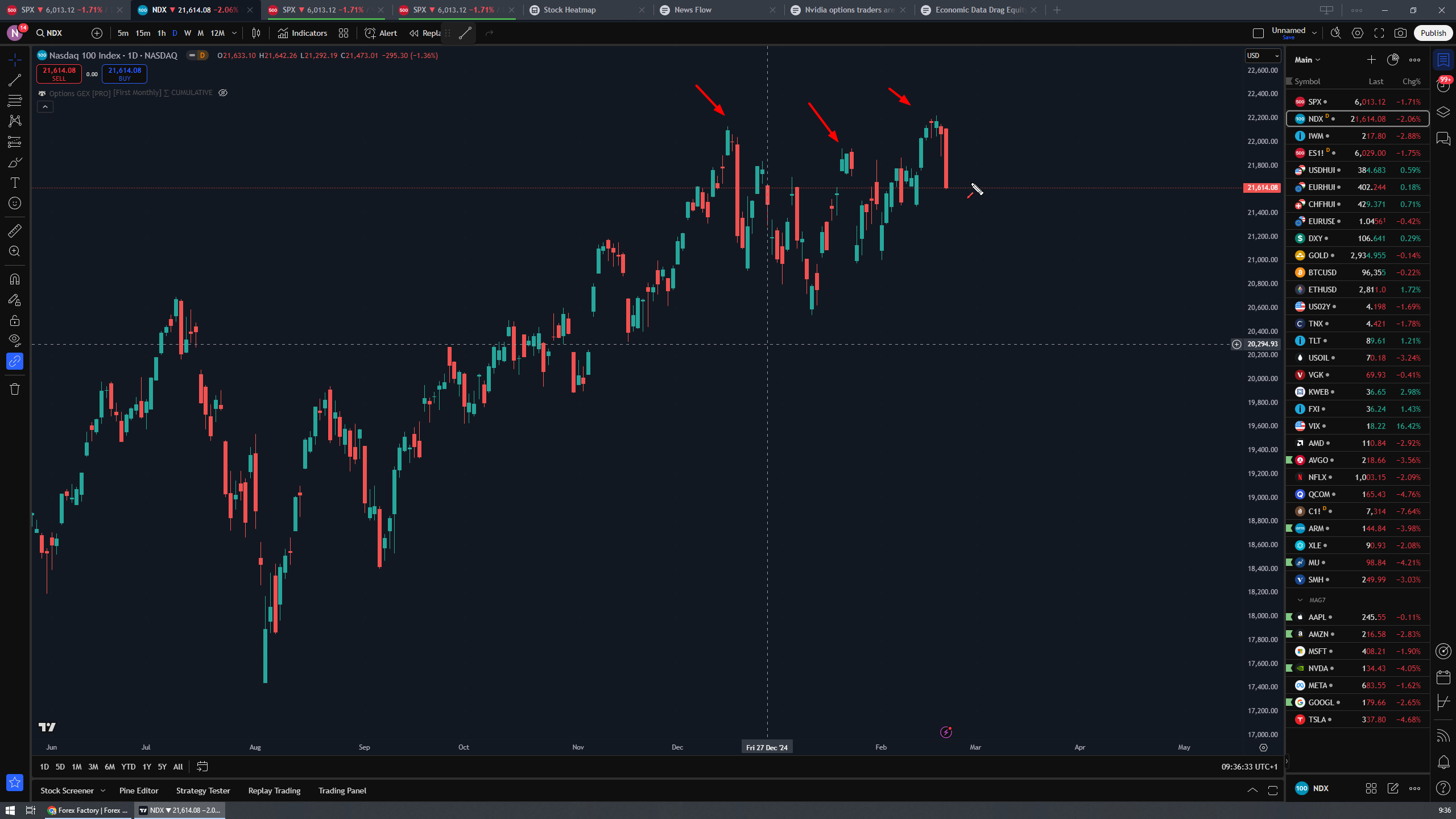Image resolution: width=1456 pixels, height=819 pixels.
Task: Open the Pine Editor panel tab
Action: (x=139, y=791)
